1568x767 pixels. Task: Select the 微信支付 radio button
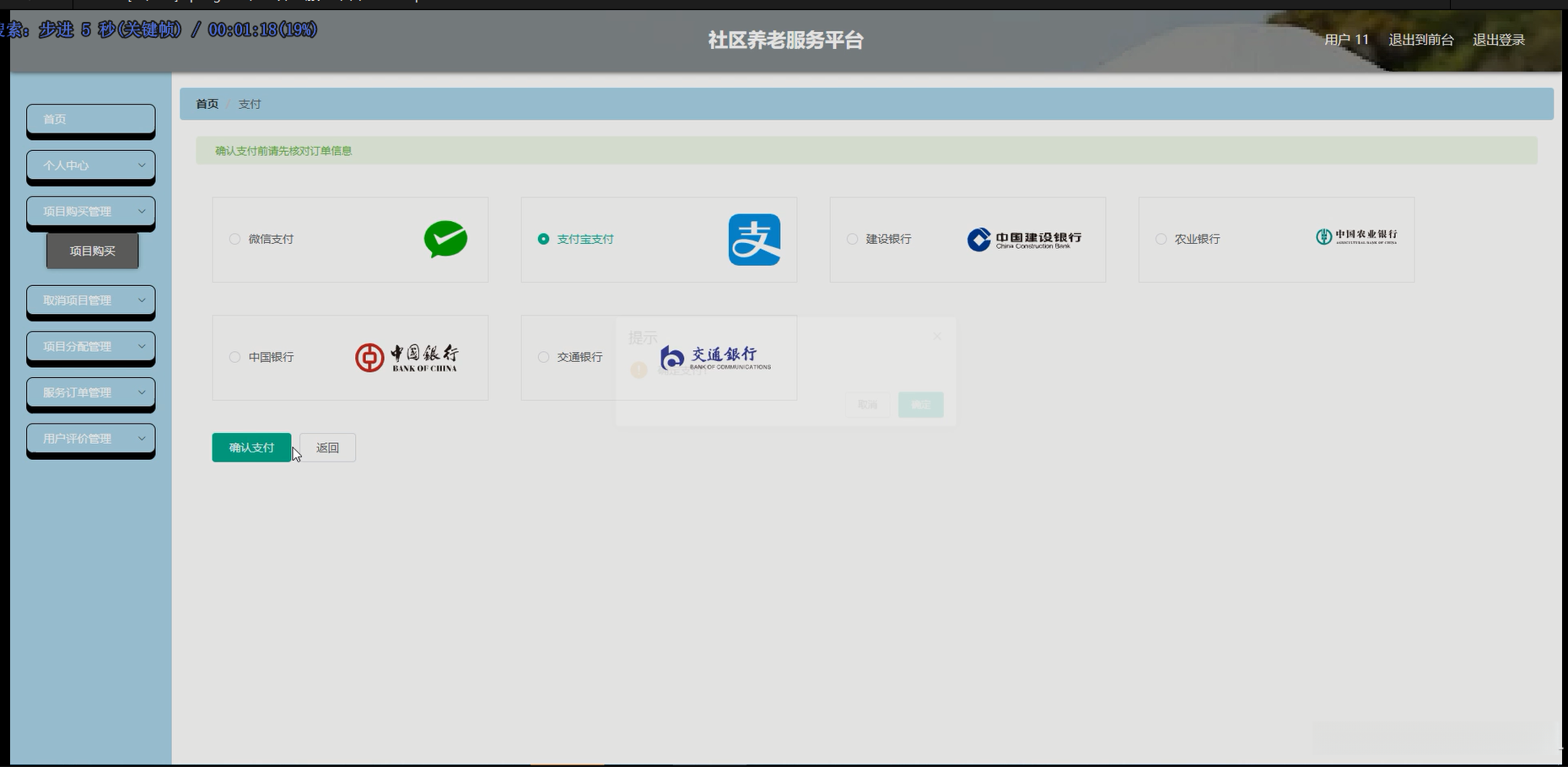click(x=234, y=239)
